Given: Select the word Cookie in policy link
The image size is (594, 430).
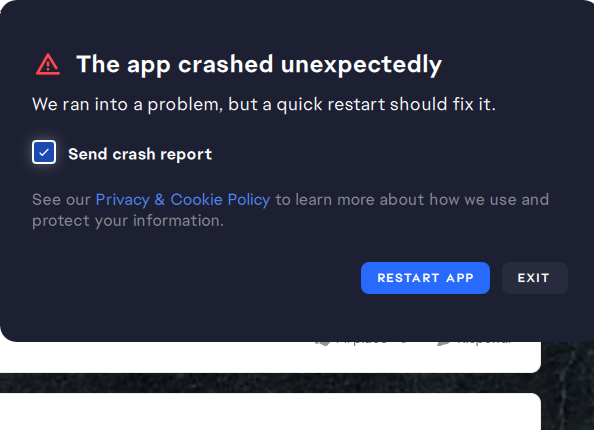Looking at the screenshot, I should coord(196,200).
